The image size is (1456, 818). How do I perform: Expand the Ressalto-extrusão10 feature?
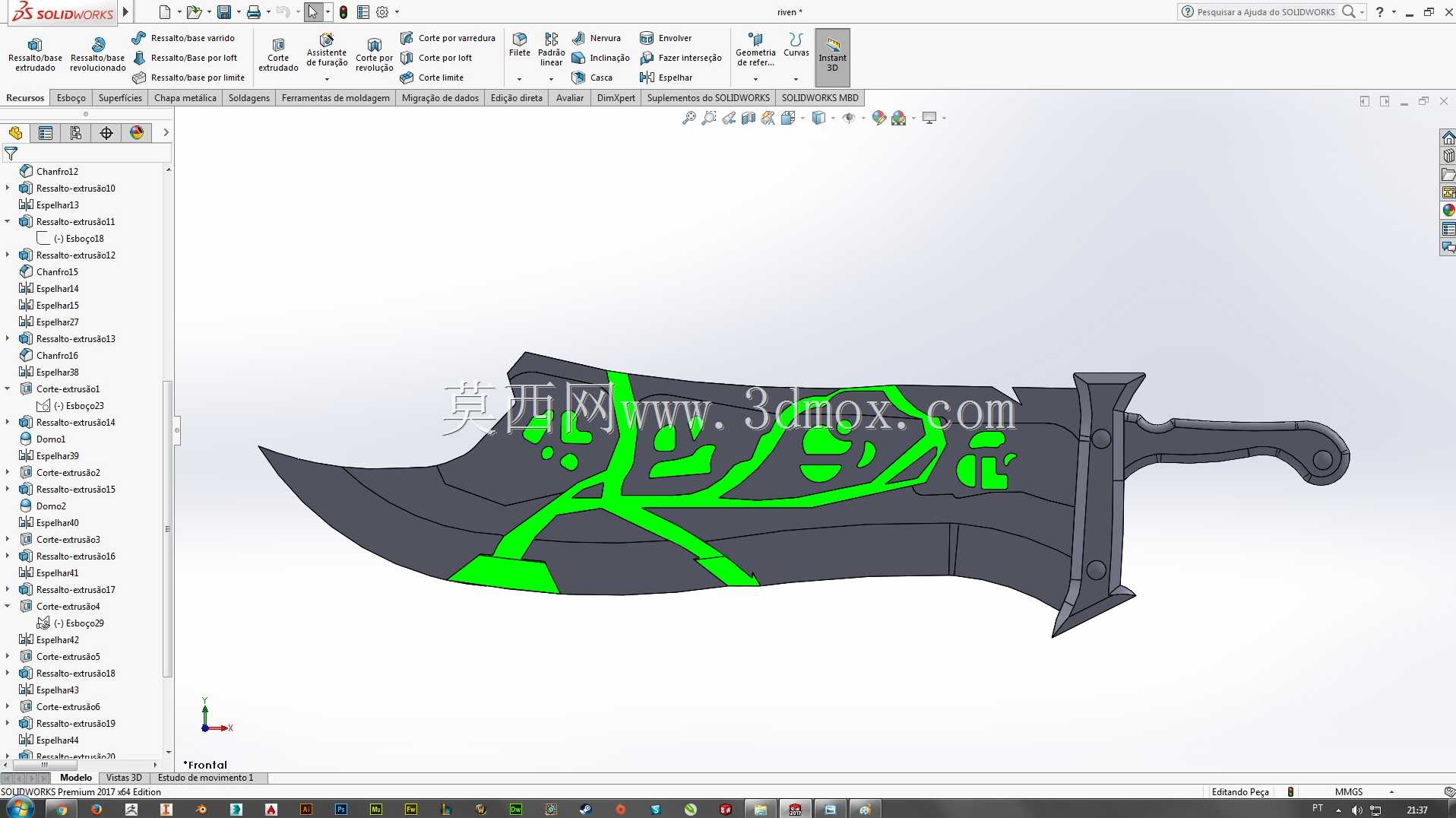(x=8, y=189)
